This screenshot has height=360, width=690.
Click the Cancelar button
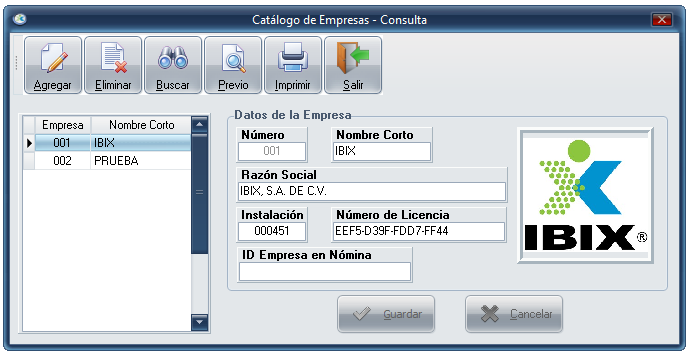[514, 314]
